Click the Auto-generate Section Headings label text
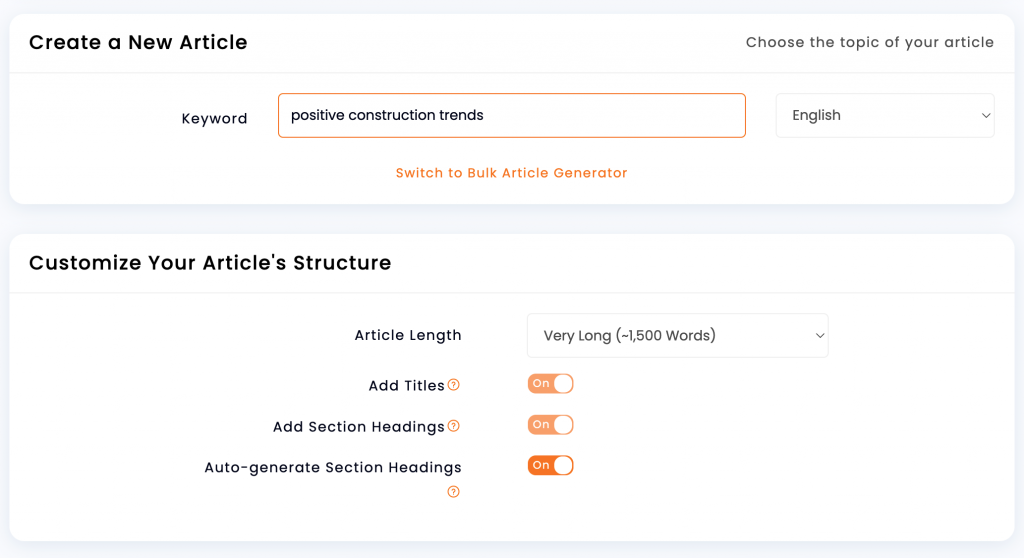1024x558 pixels. 333,467
